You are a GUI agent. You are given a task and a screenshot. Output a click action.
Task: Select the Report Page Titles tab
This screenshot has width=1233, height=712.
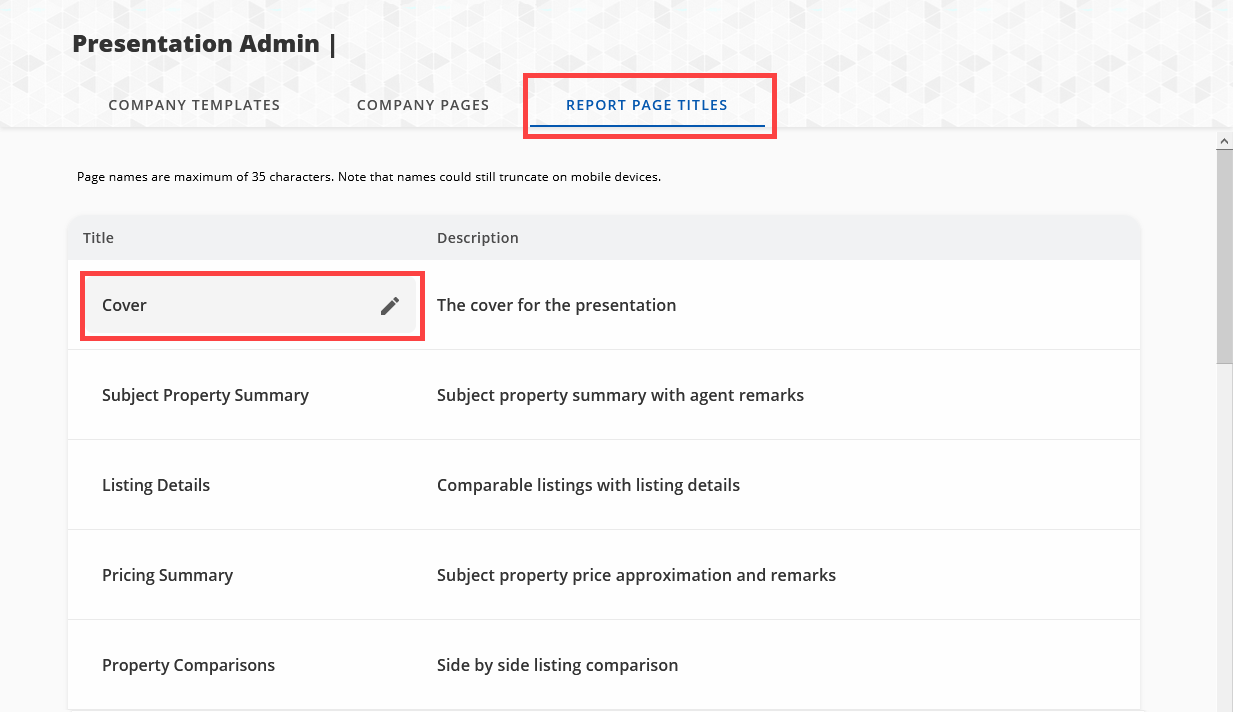[647, 105]
